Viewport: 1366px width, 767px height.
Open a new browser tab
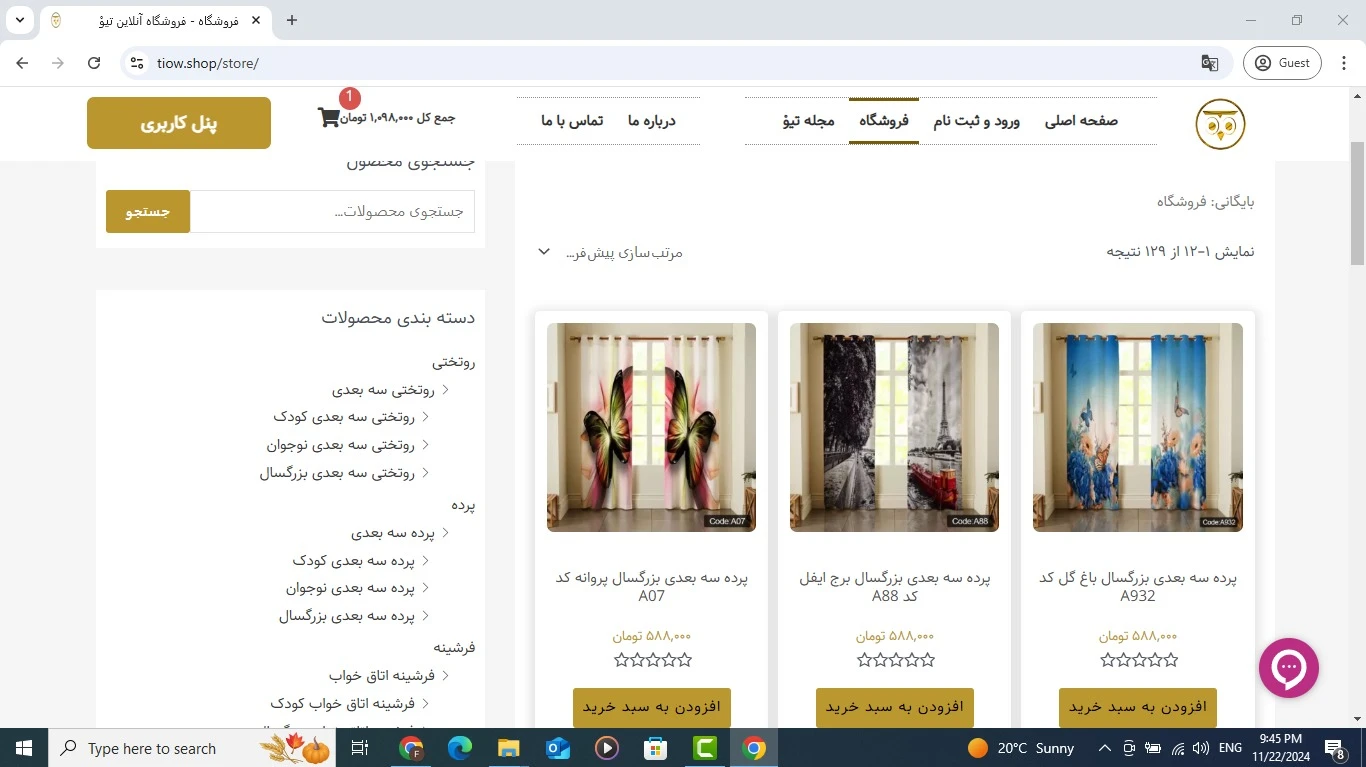pyautogui.click(x=292, y=20)
